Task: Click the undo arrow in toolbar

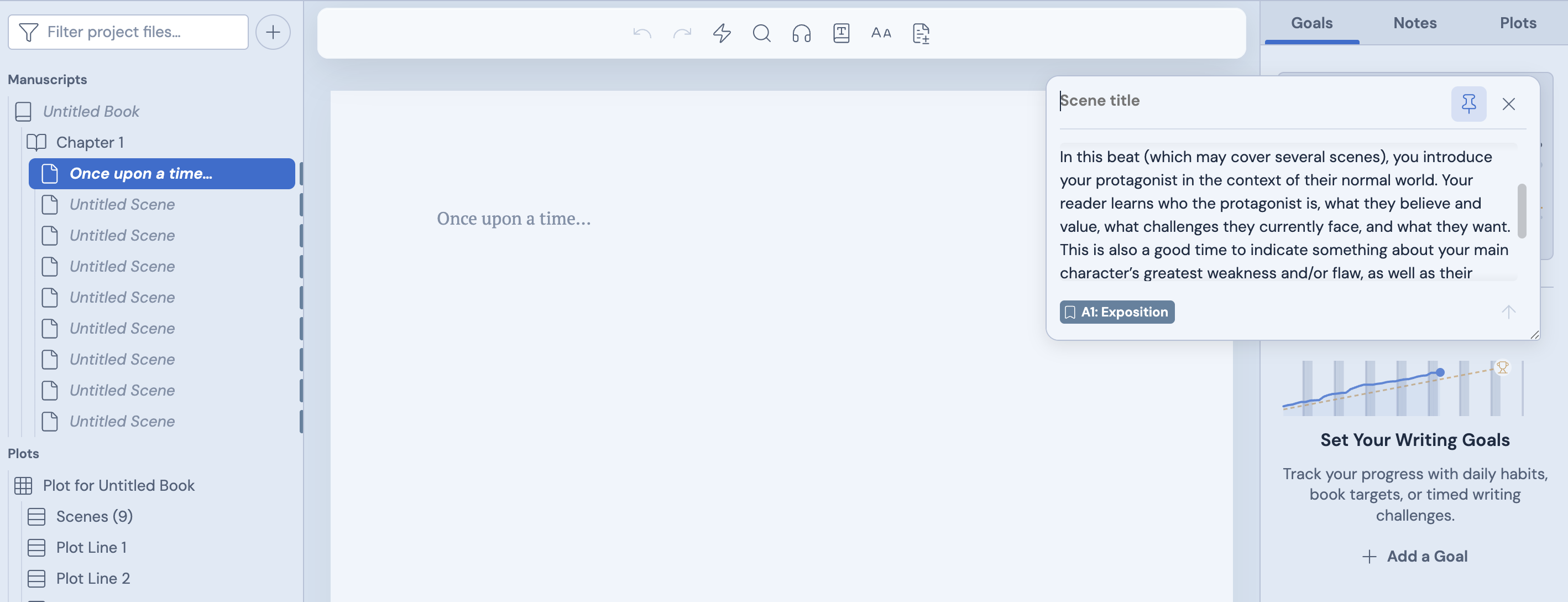Action: click(x=642, y=33)
